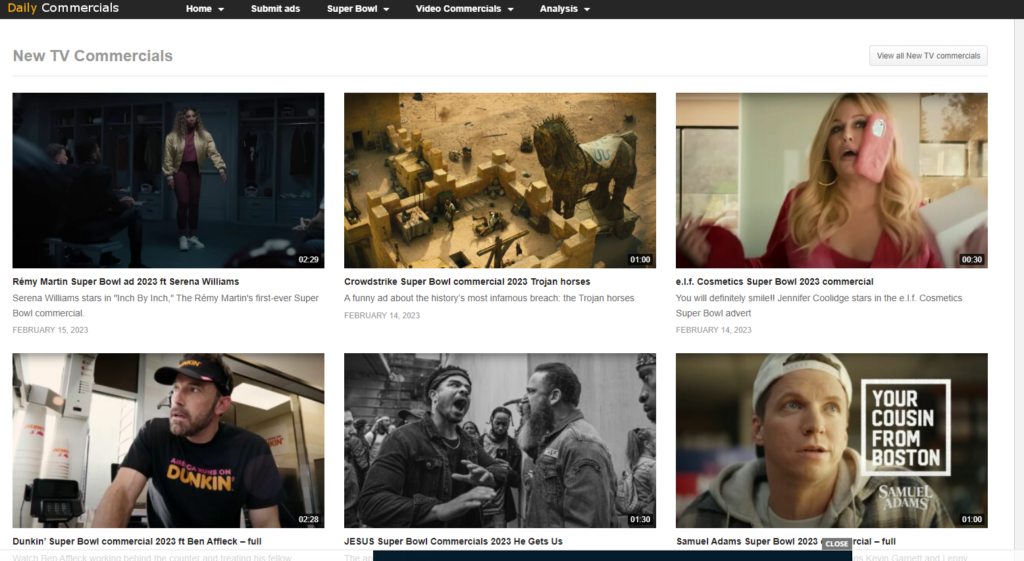Click the 01:00 duration badge on Samuel Adams video
Image resolution: width=1024 pixels, height=561 pixels.
tap(972, 519)
